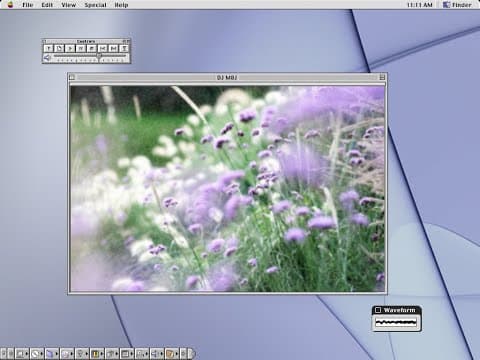Collapse the Controls palette with its windowshade box
The height and width of the screenshot is (360, 480).
coord(128,41)
